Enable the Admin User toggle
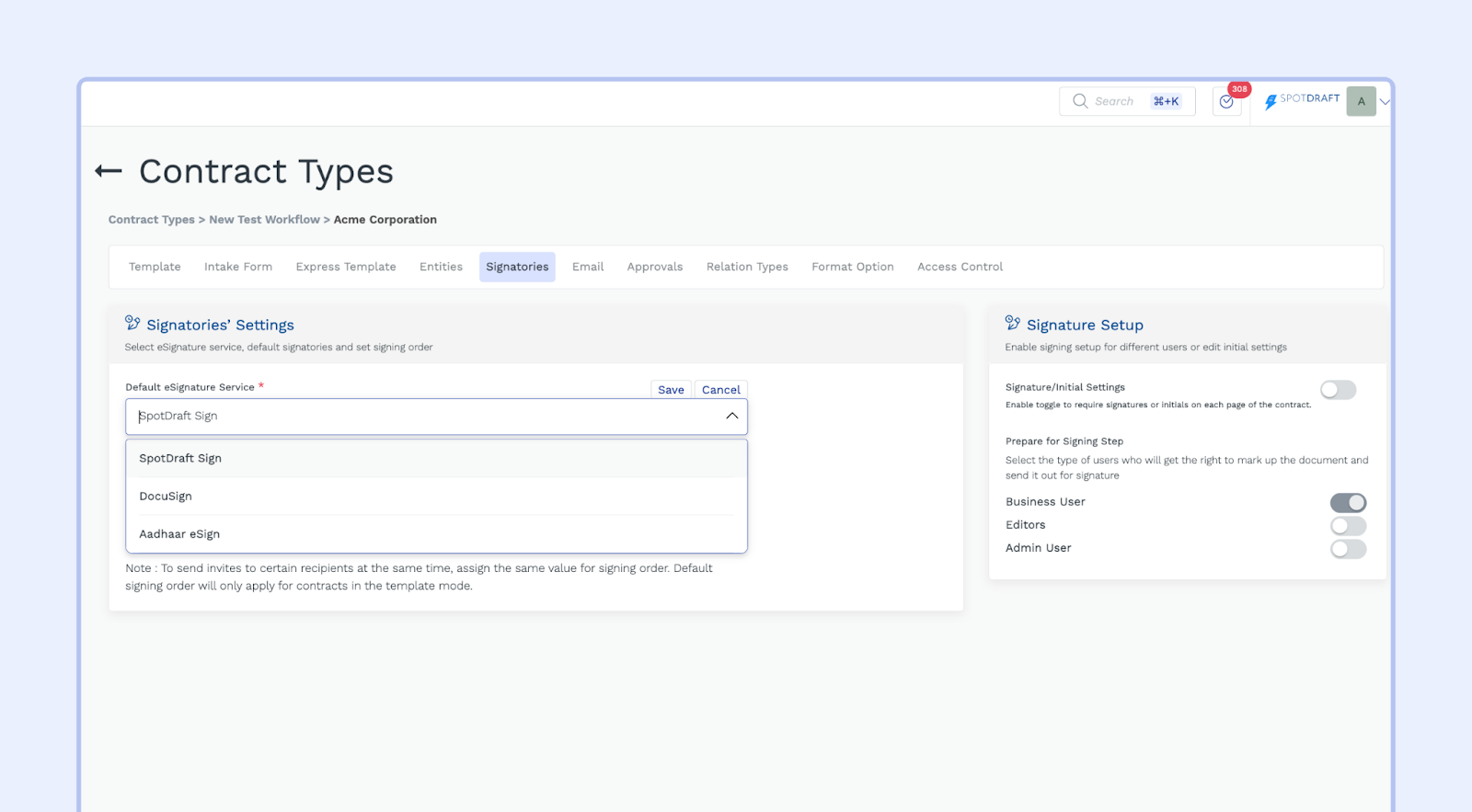This screenshot has width=1472, height=812. 1348,549
